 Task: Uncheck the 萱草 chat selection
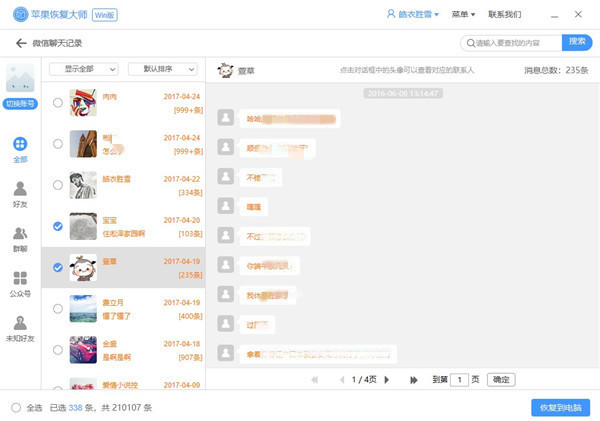point(58,268)
